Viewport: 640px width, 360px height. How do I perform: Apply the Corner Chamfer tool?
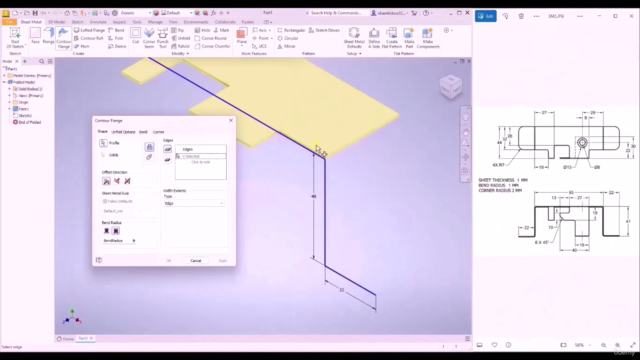pyautogui.click(x=212, y=46)
